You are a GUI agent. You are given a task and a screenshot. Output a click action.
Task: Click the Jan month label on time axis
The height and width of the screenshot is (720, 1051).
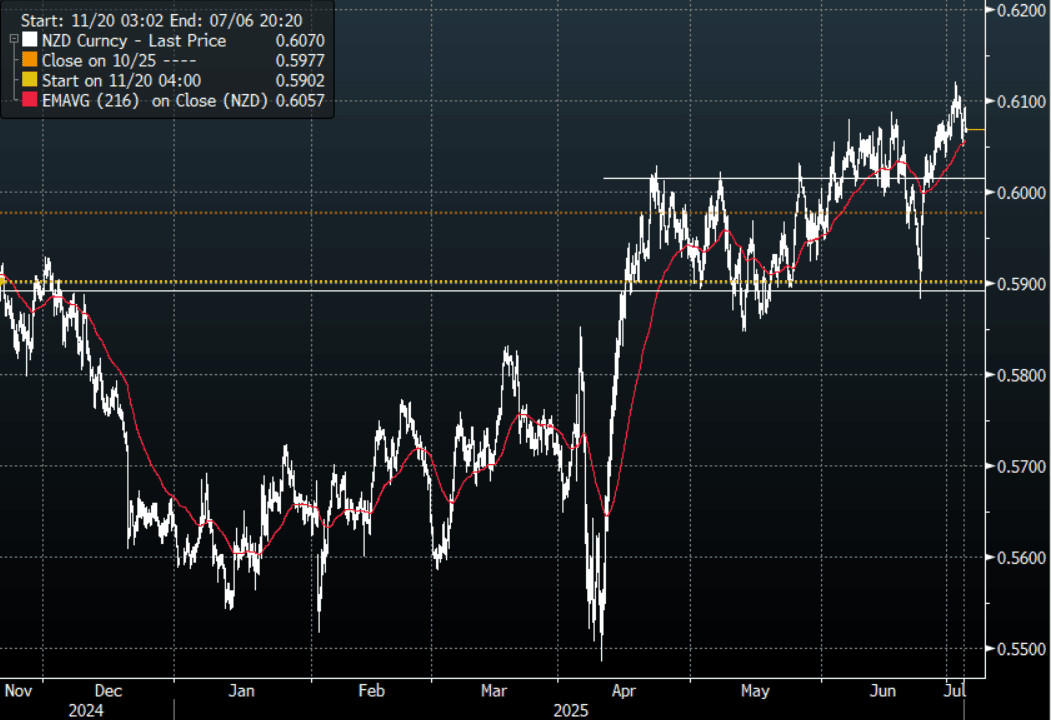click(242, 691)
